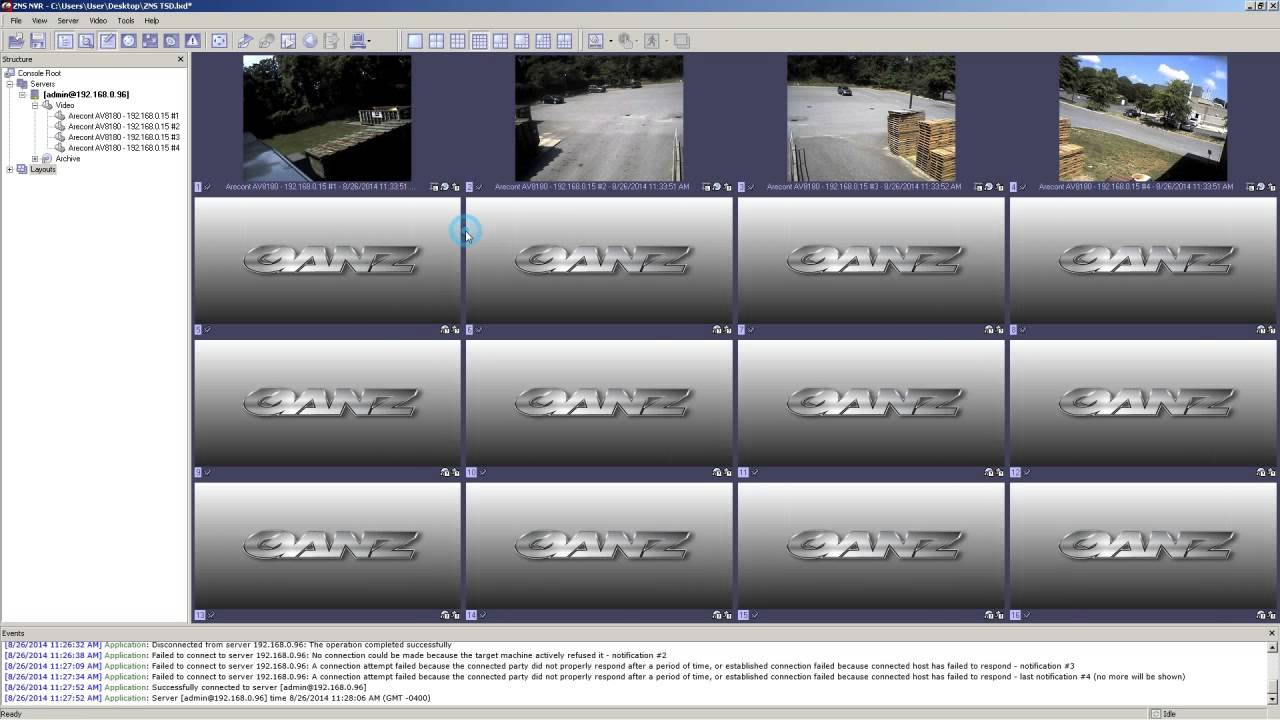1280x720 pixels.
Task: Click lock icon on pane 4 bar
Action: click(x=1272, y=187)
